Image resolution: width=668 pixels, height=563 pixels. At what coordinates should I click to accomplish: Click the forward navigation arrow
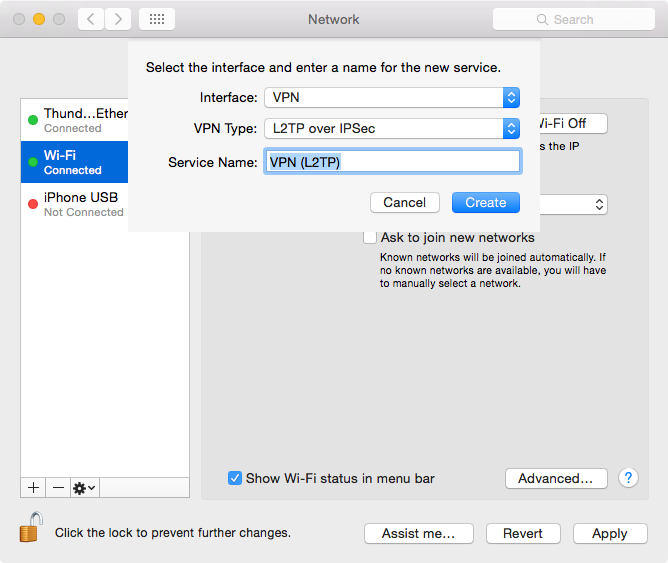(x=118, y=19)
